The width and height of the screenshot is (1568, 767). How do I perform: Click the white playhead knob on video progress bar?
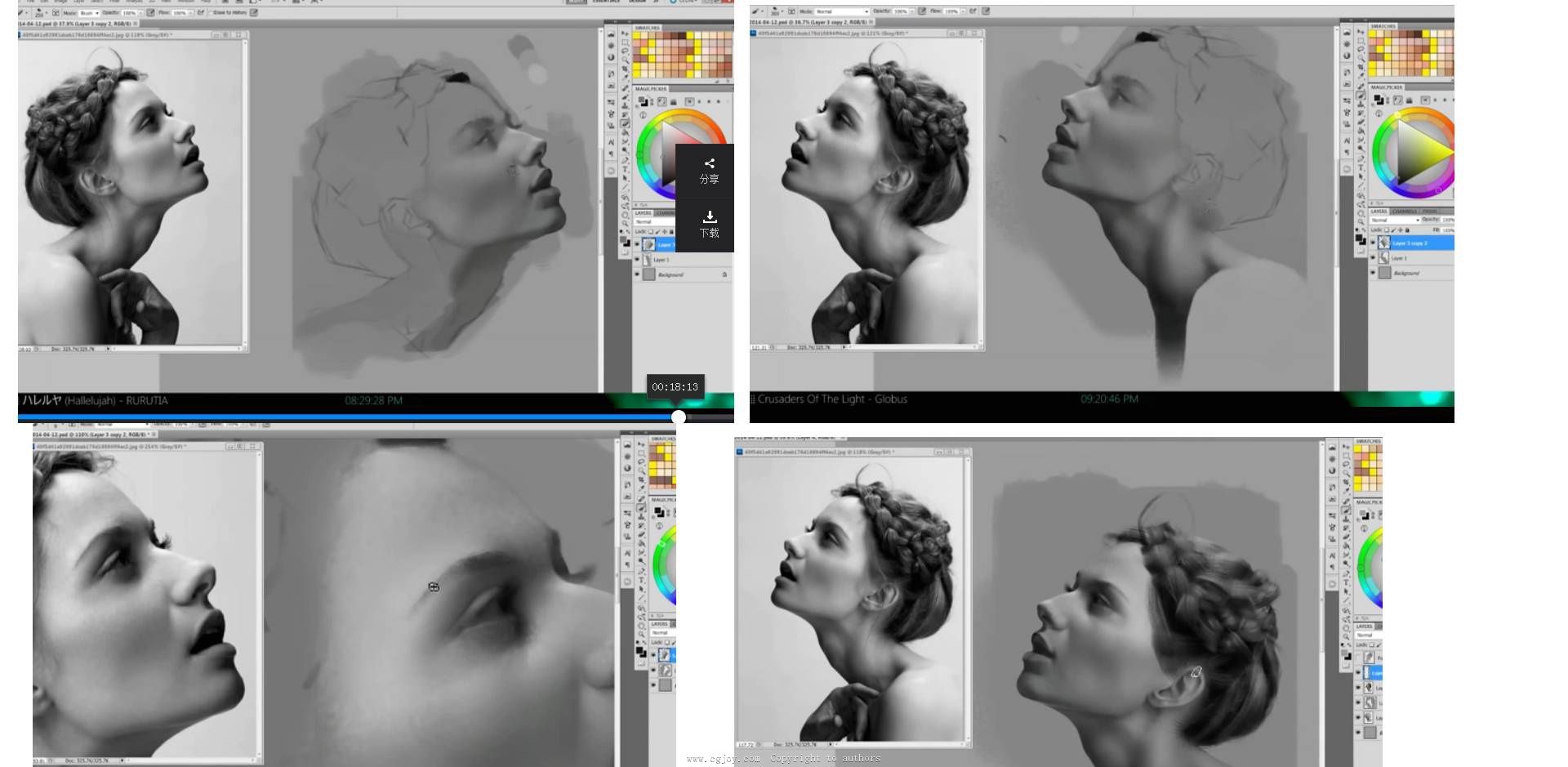tap(679, 417)
